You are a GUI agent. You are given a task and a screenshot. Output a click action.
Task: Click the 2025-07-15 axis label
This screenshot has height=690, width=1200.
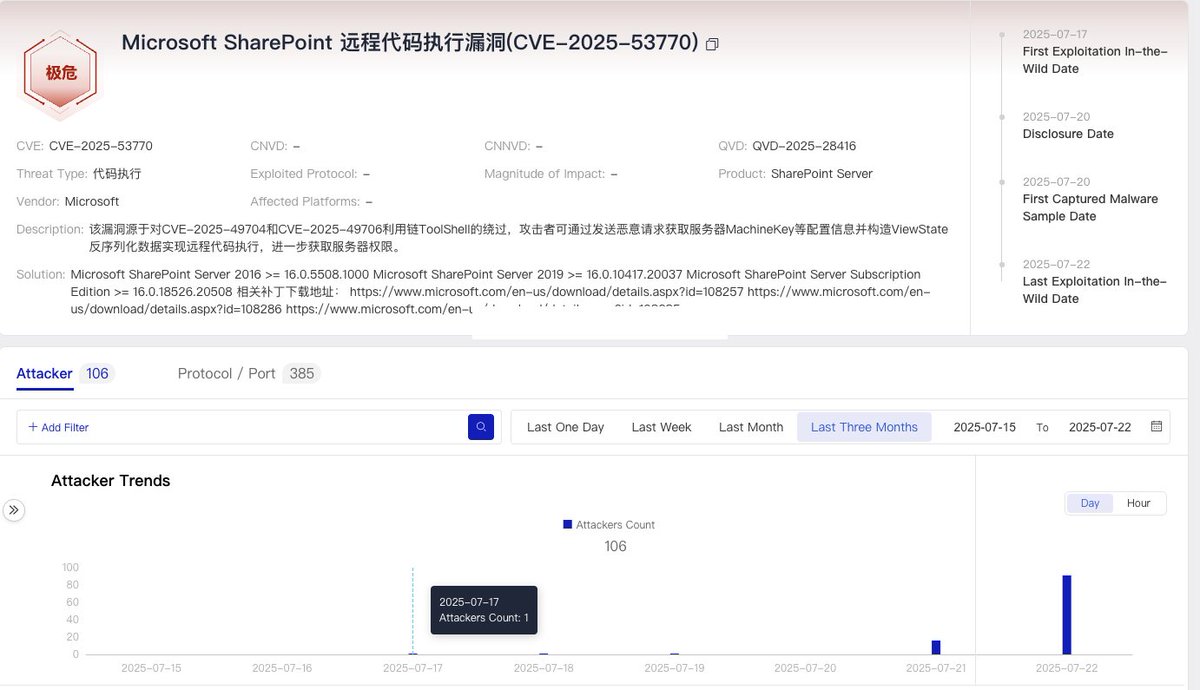pyautogui.click(x=151, y=667)
